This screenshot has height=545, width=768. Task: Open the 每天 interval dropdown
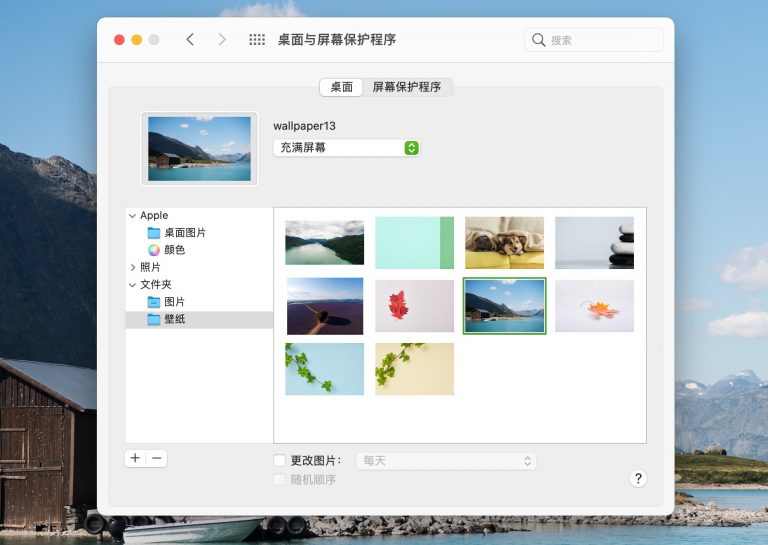[x=446, y=461]
